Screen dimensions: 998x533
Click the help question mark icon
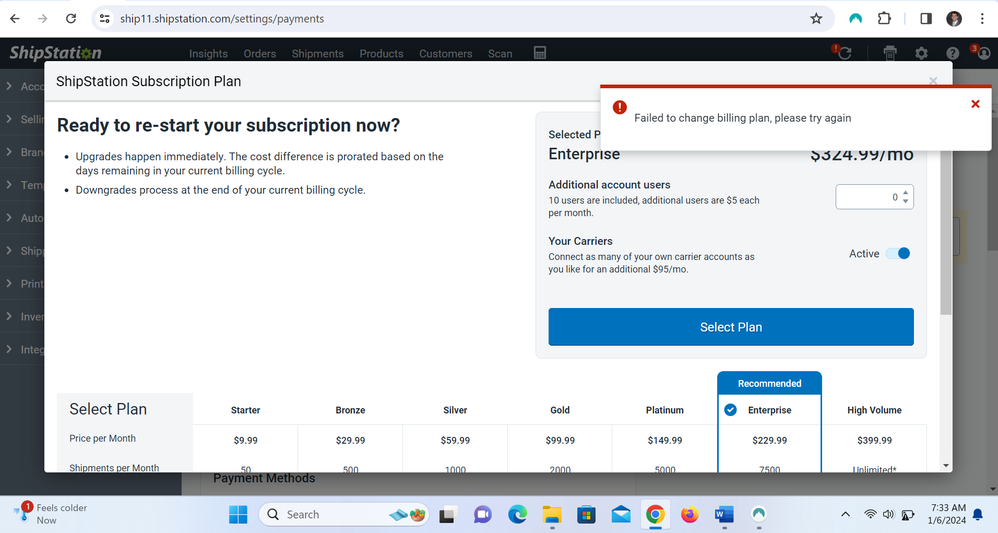click(952, 53)
